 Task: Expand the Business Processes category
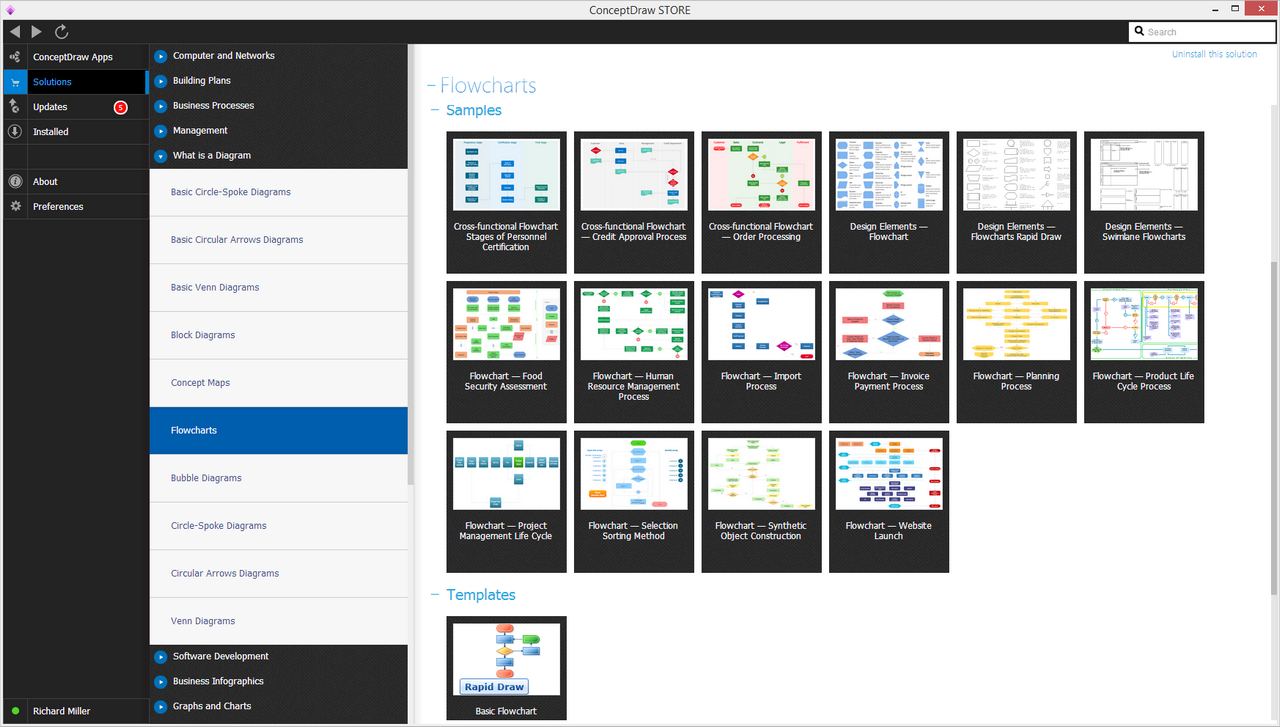(161, 106)
